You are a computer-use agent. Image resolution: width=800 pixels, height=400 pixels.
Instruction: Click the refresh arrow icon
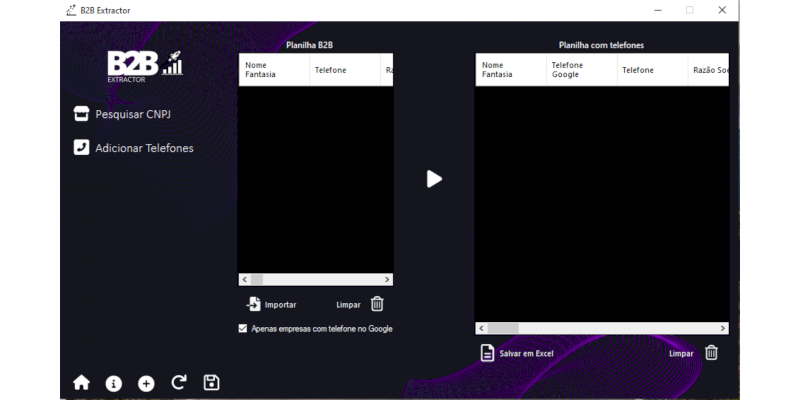179,383
